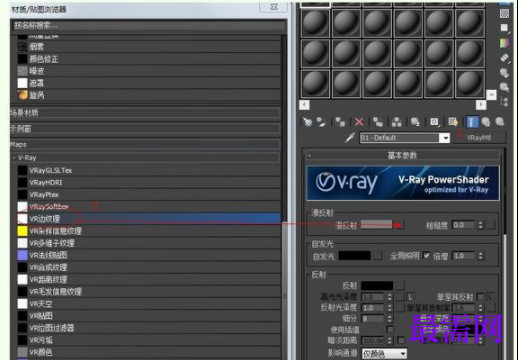The height and width of the screenshot is (360, 521).
Task: Click the 按名称搜索 search field
Action: (x=148, y=25)
